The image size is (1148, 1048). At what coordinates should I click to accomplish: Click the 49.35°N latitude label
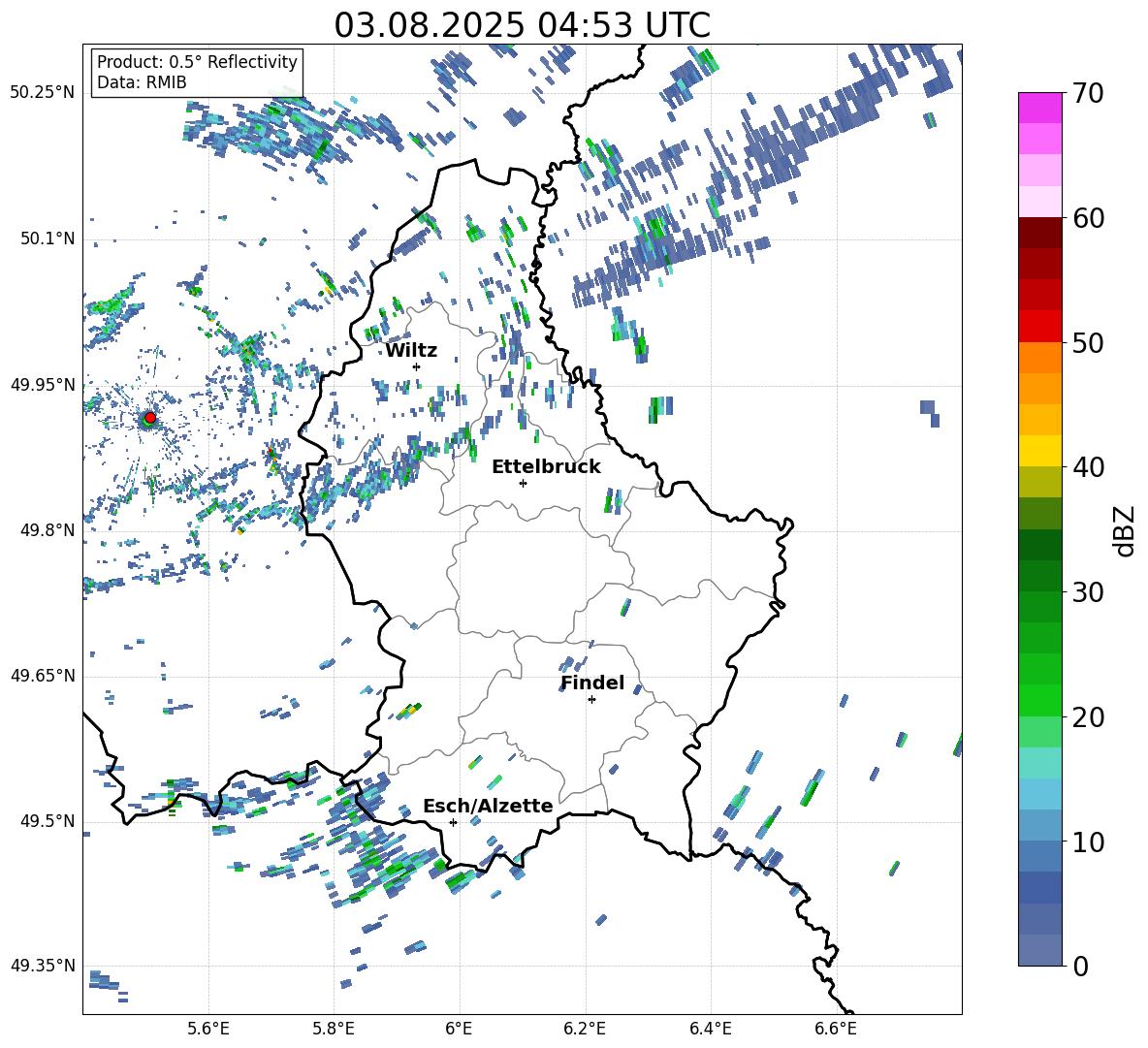click(x=43, y=966)
